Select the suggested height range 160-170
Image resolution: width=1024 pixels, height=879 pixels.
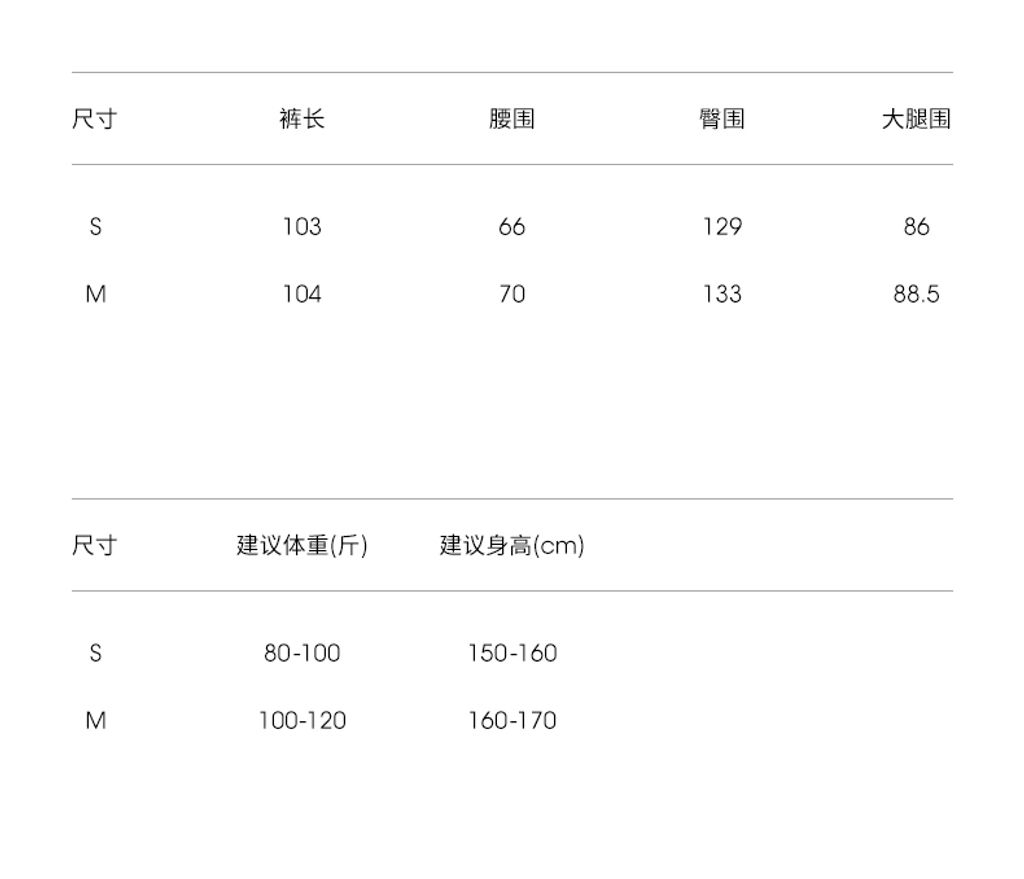coord(512,720)
